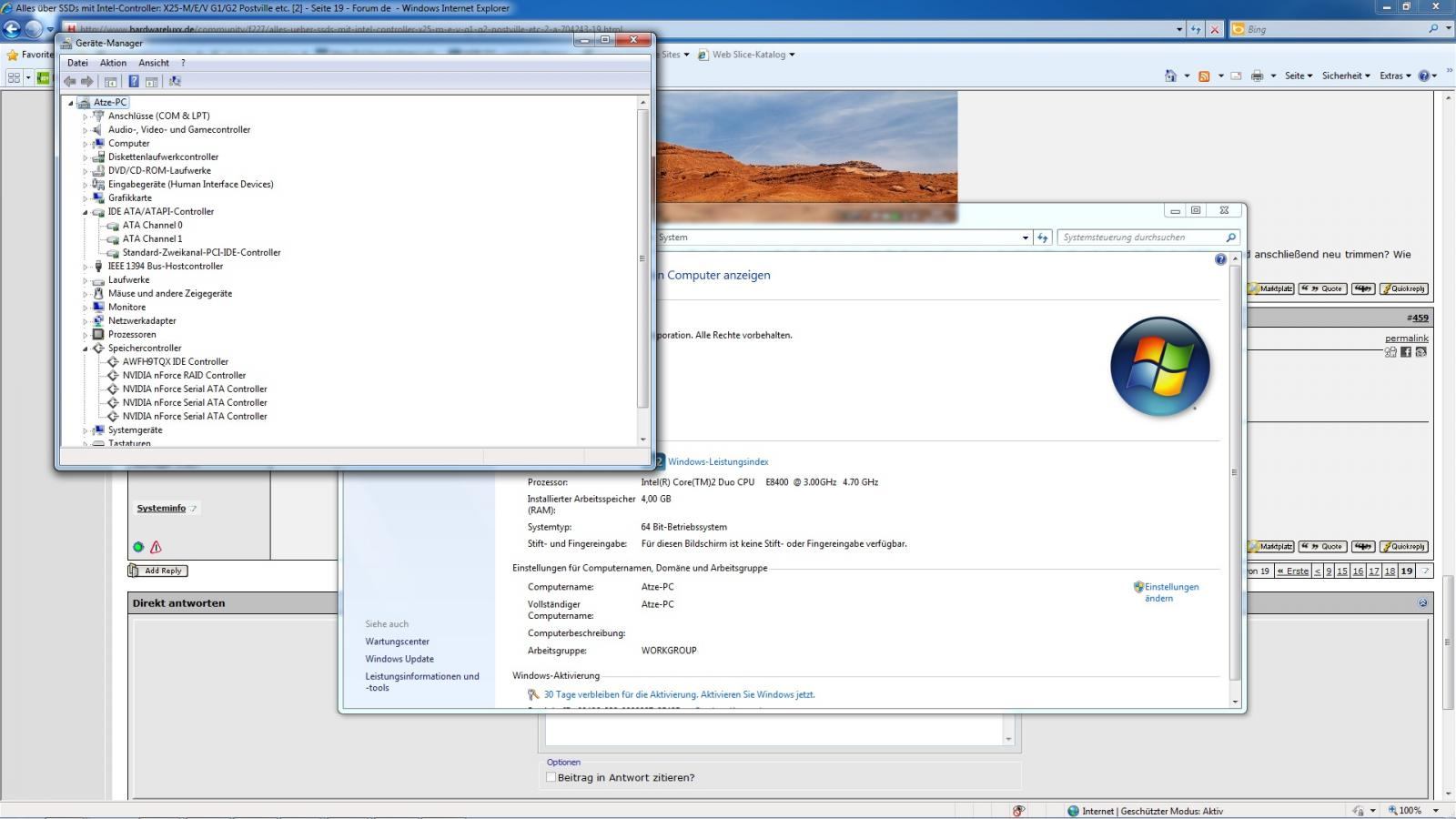Click the Bing search magnifier icon
This screenshot has height=819, width=1456.
pyautogui.click(x=1434, y=29)
